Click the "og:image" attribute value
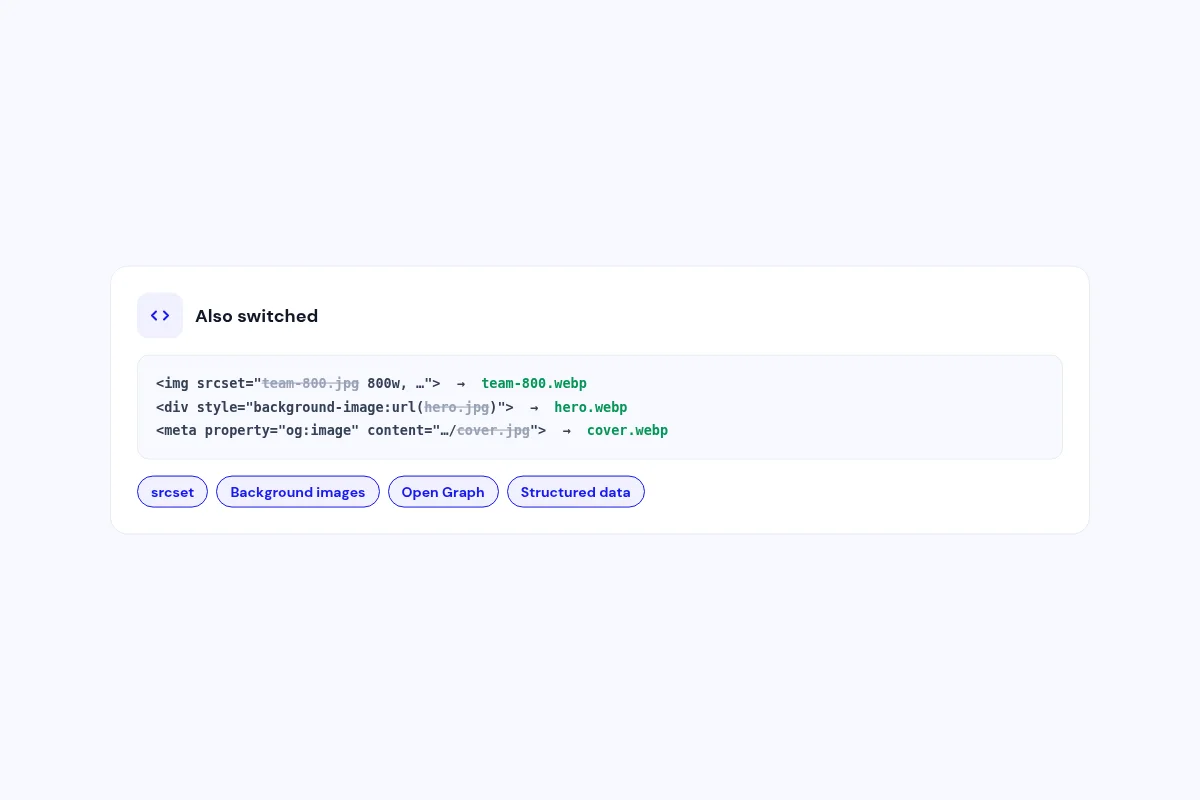1200x800 pixels. tap(318, 430)
